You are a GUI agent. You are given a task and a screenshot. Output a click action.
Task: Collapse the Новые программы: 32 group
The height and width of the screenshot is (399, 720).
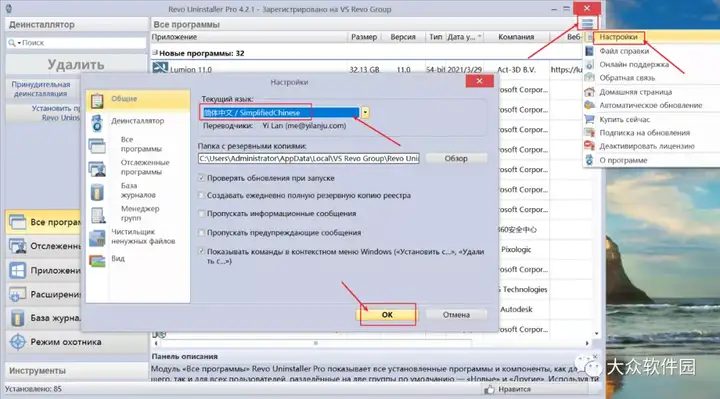[155, 53]
